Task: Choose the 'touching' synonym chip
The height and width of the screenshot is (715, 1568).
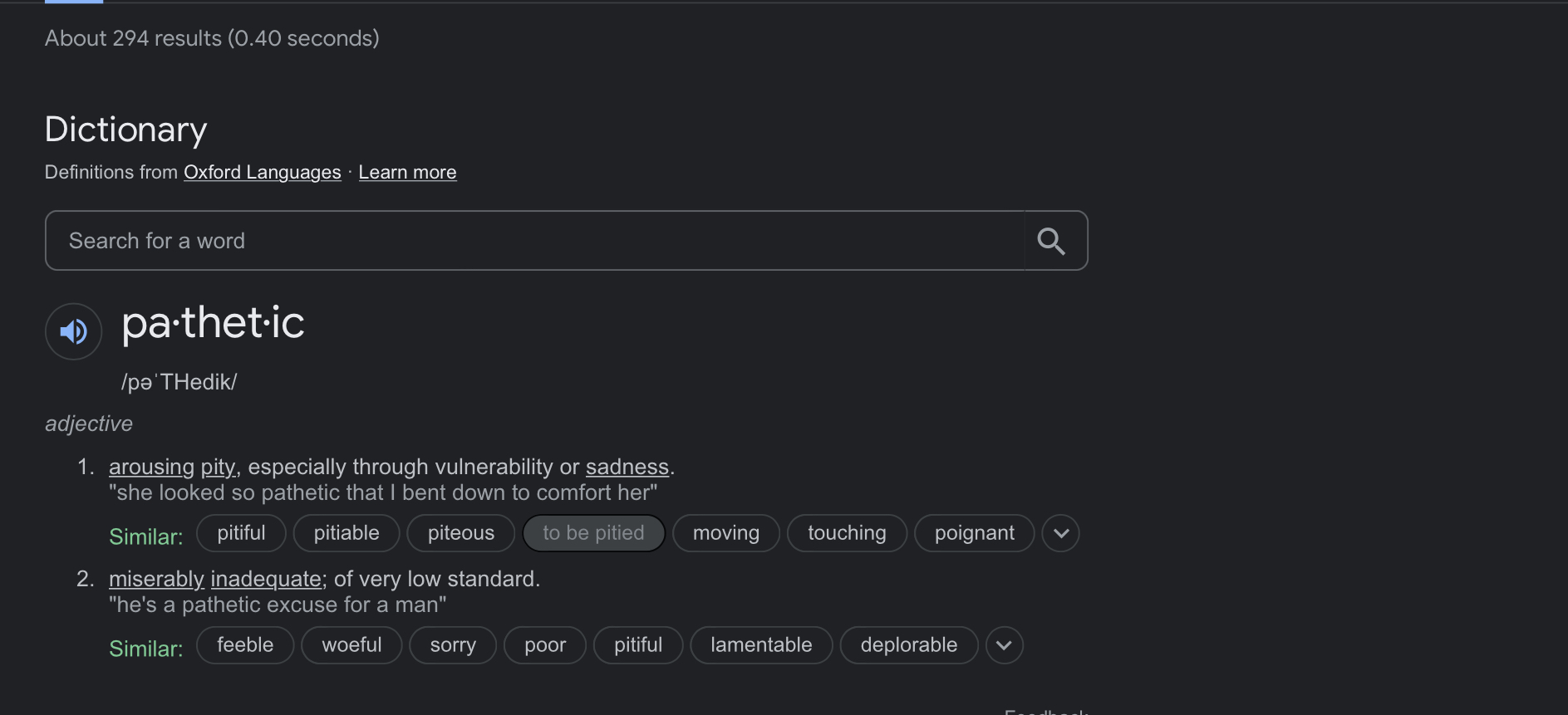Action: [x=847, y=533]
